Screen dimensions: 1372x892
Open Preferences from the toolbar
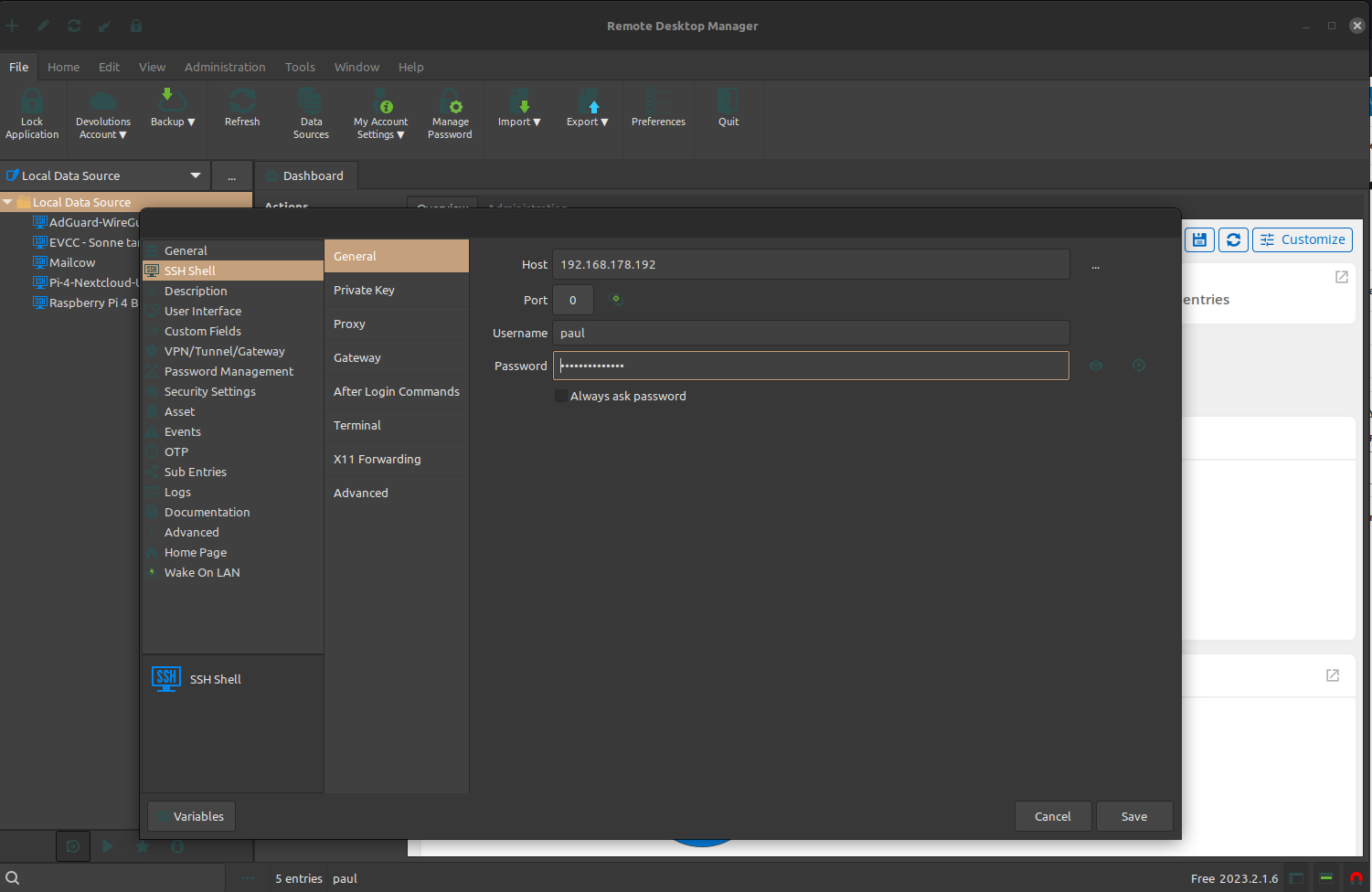[658, 101]
